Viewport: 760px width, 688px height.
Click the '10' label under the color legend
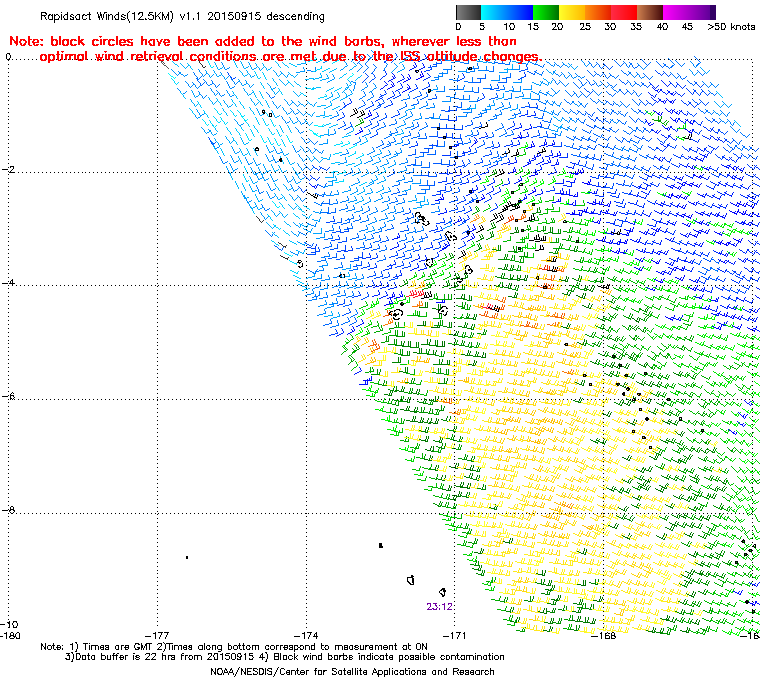tap(509, 27)
